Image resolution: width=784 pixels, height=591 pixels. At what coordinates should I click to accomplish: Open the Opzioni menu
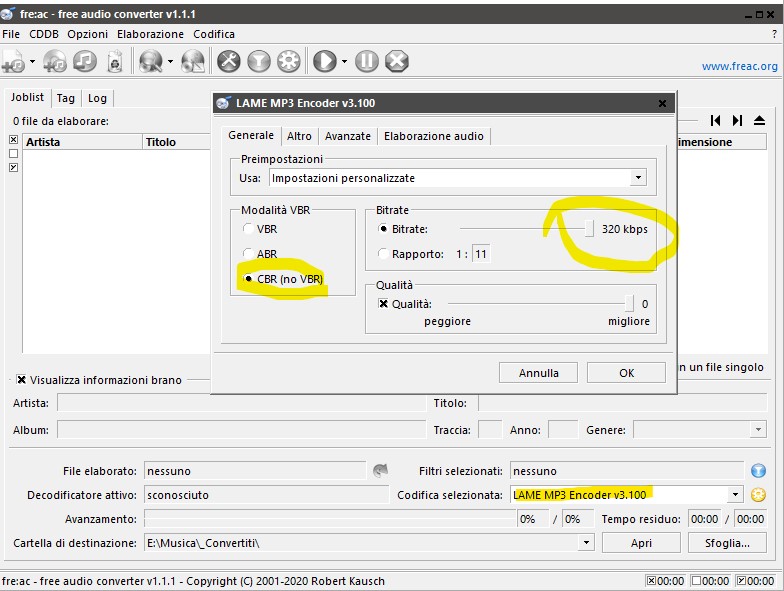click(x=88, y=34)
